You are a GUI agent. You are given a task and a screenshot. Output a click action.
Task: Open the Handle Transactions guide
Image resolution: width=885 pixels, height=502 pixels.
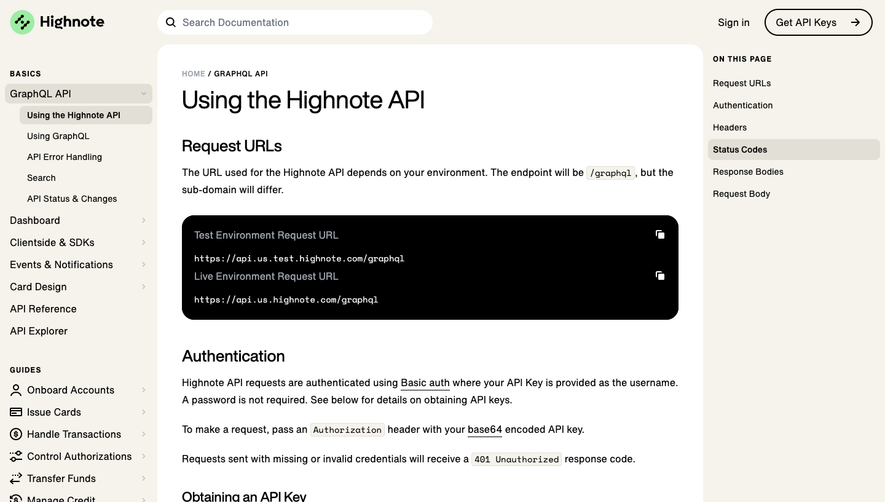(x=74, y=434)
